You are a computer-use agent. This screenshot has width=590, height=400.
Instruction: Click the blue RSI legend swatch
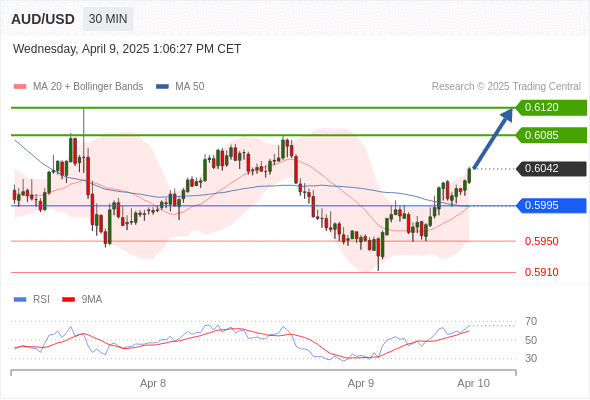(x=20, y=300)
